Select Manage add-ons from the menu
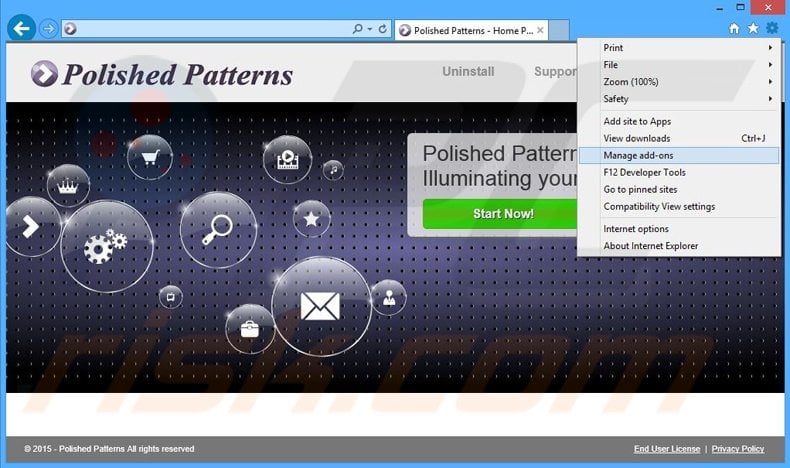 (679, 155)
